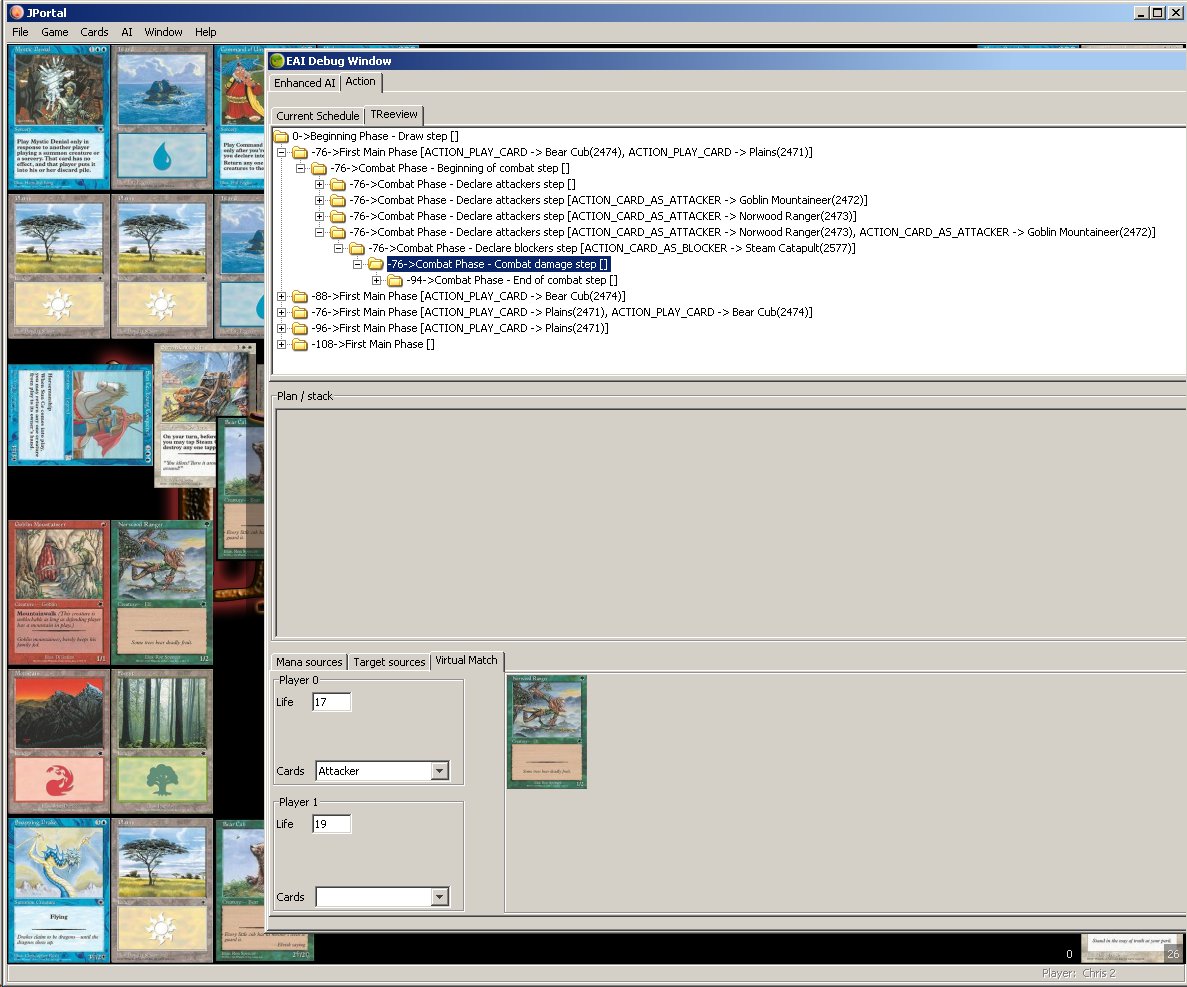Expand the -108 First Main Phase node
Image resolution: width=1187 pixels, height=987 pixels.
282,344
